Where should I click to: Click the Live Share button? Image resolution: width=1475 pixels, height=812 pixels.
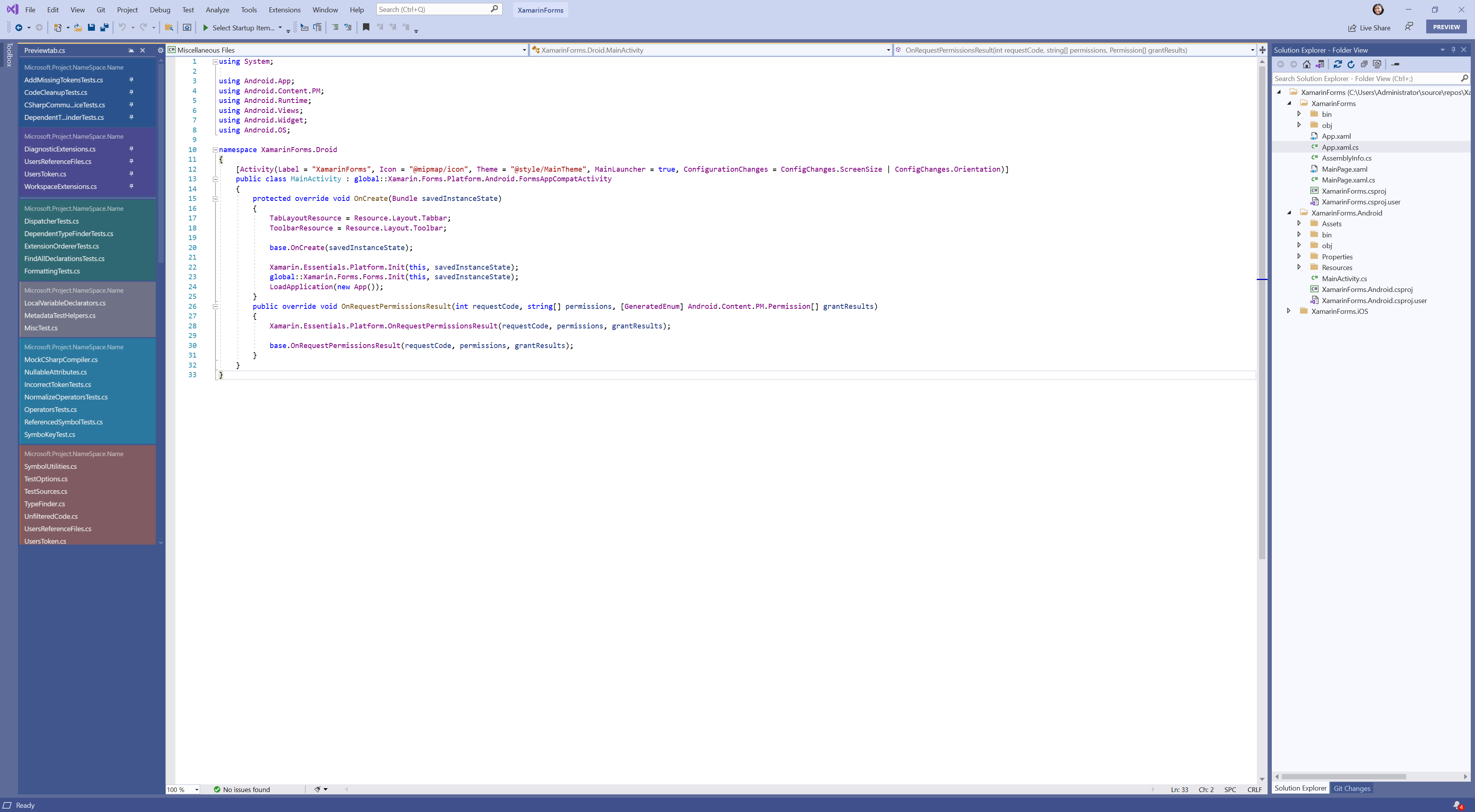point(1369,28)
